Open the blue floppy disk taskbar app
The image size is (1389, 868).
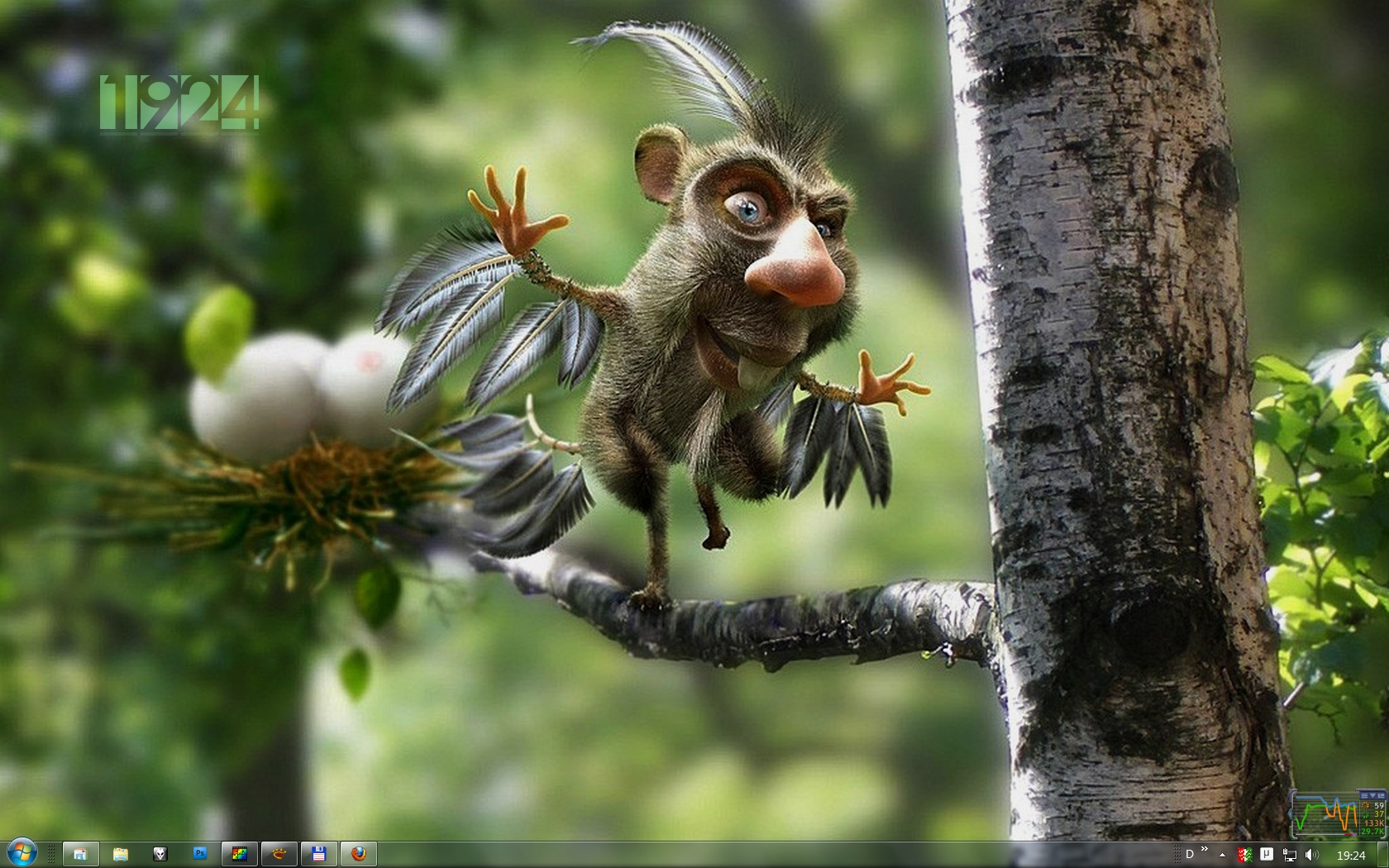(x=319, y=854)
